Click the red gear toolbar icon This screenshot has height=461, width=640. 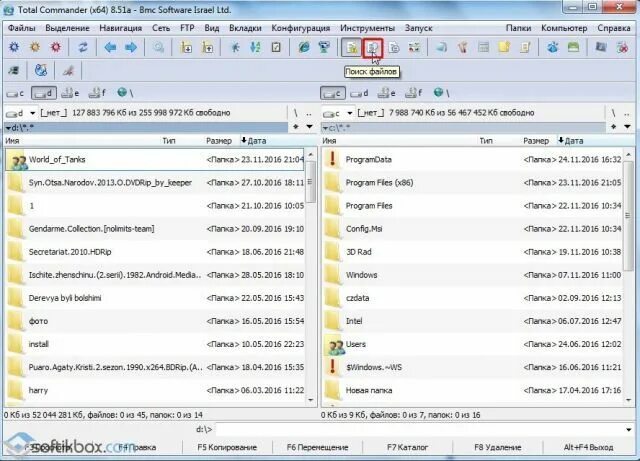tap(56, 47)
